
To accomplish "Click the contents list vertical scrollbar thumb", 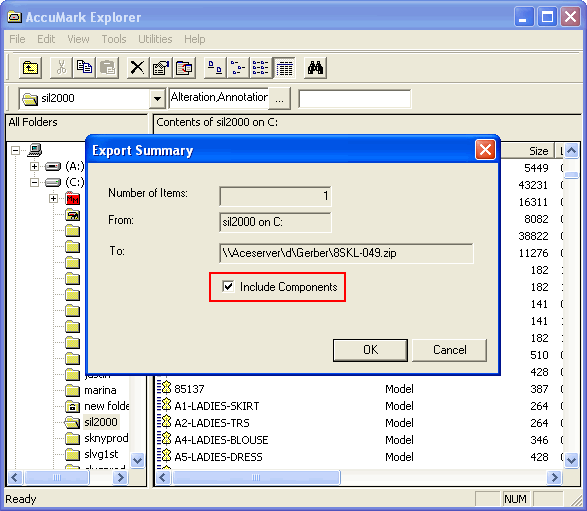I will (x=571, y=175).
